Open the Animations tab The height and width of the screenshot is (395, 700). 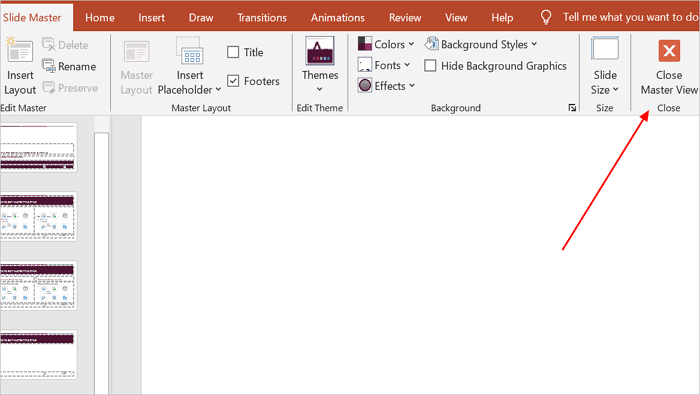pyautogui.click(x=338, y=17)
